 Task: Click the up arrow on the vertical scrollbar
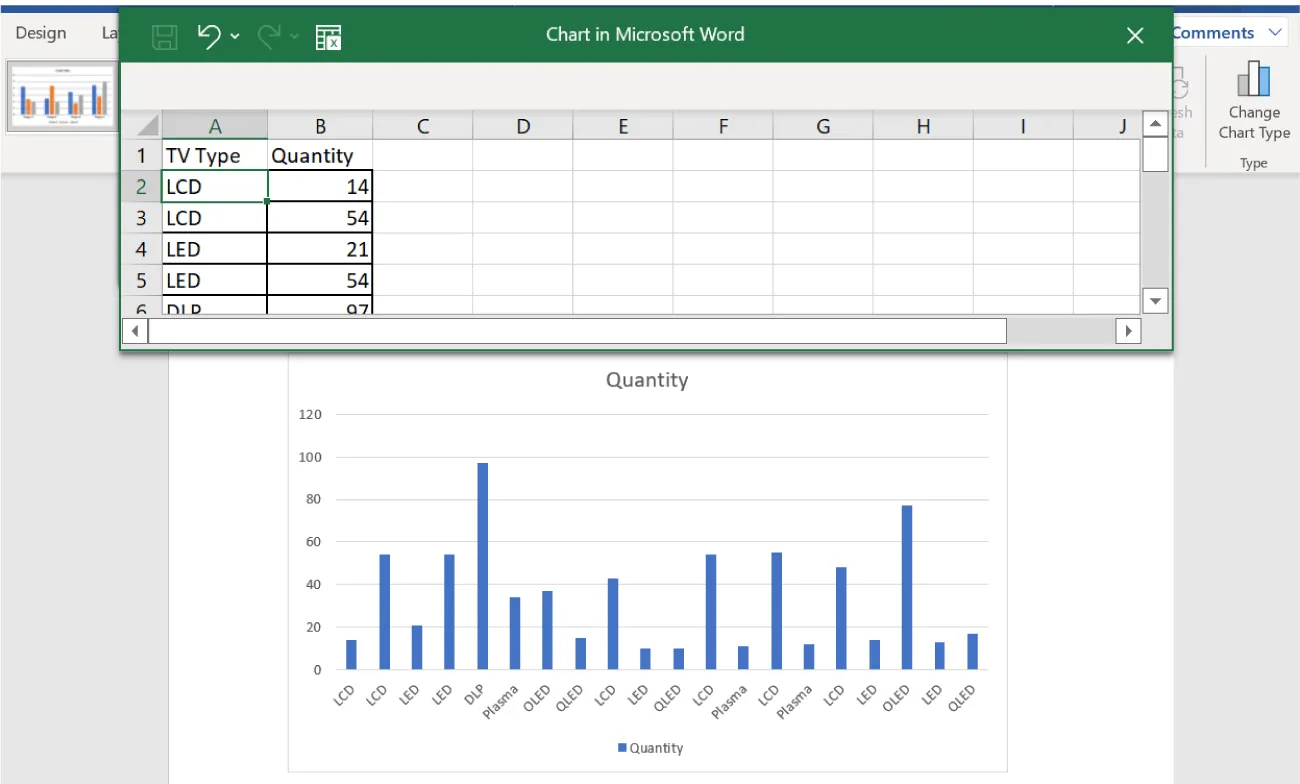coord(1155,124)
